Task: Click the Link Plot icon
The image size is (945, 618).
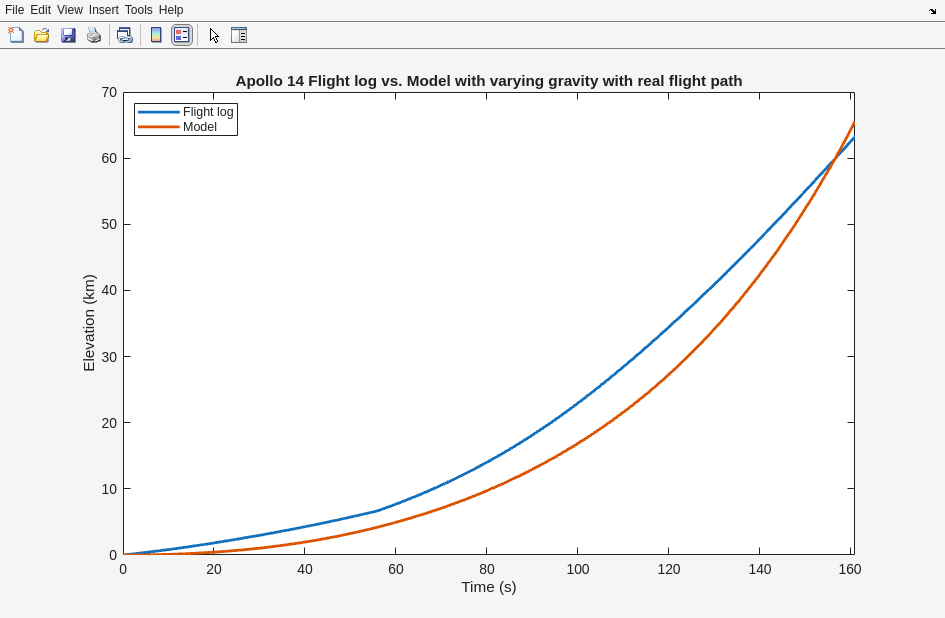Action: 124,35
